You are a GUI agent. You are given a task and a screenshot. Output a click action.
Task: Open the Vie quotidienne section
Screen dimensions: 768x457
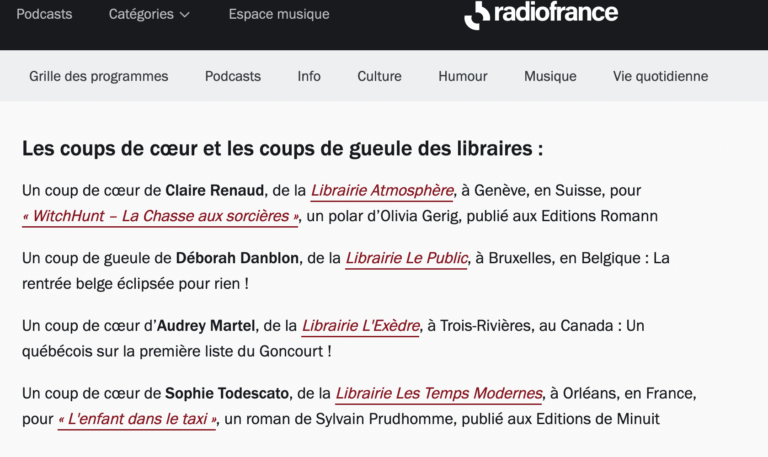[660, 76]
